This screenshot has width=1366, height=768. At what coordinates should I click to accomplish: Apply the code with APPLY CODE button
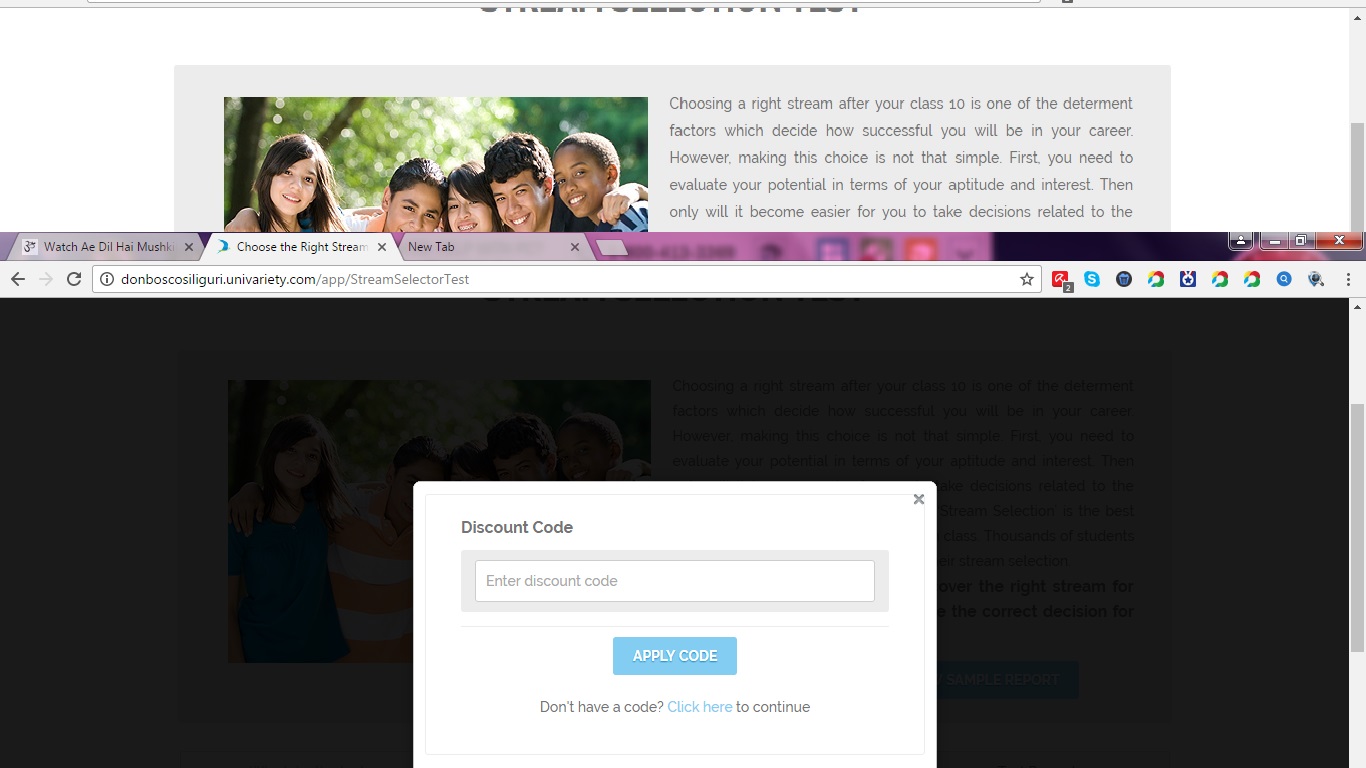click(x=675, y=656)
